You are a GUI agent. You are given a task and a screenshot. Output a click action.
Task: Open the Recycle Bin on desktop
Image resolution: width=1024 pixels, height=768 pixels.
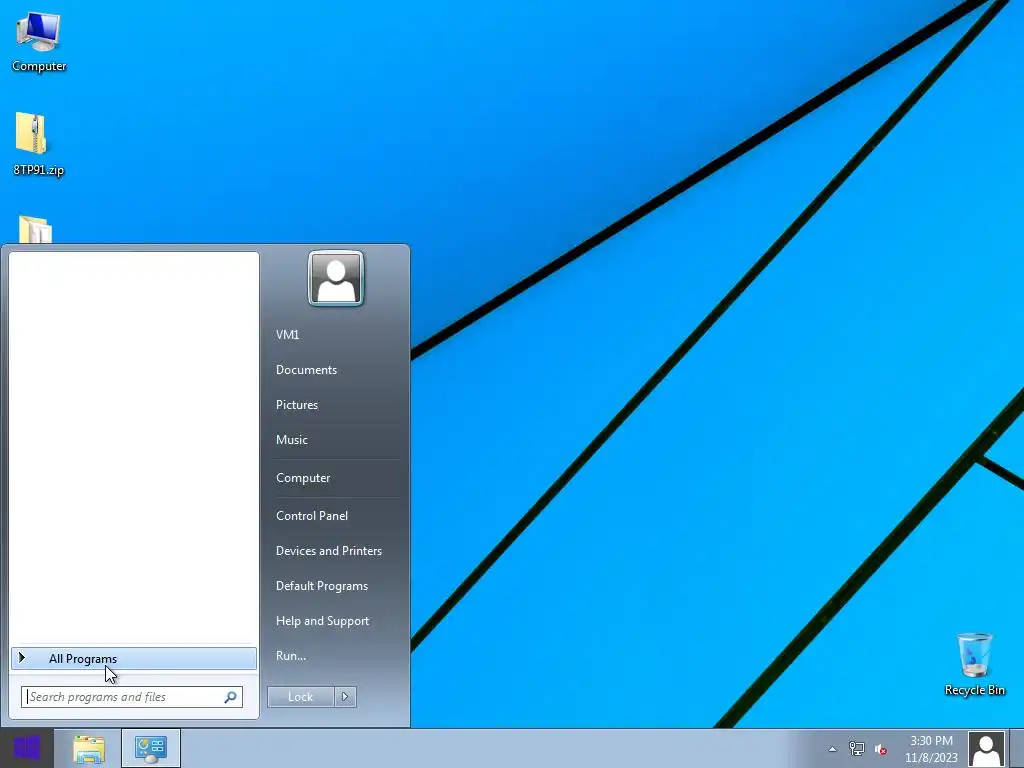pyautogui.click(x=974, y=664)
